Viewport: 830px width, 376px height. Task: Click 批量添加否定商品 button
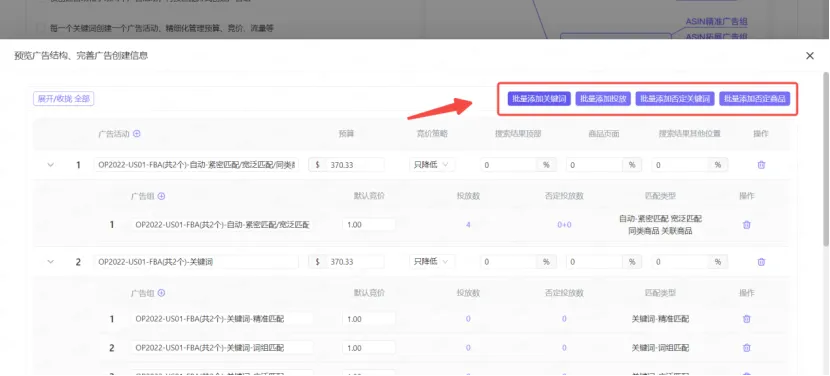754,99
